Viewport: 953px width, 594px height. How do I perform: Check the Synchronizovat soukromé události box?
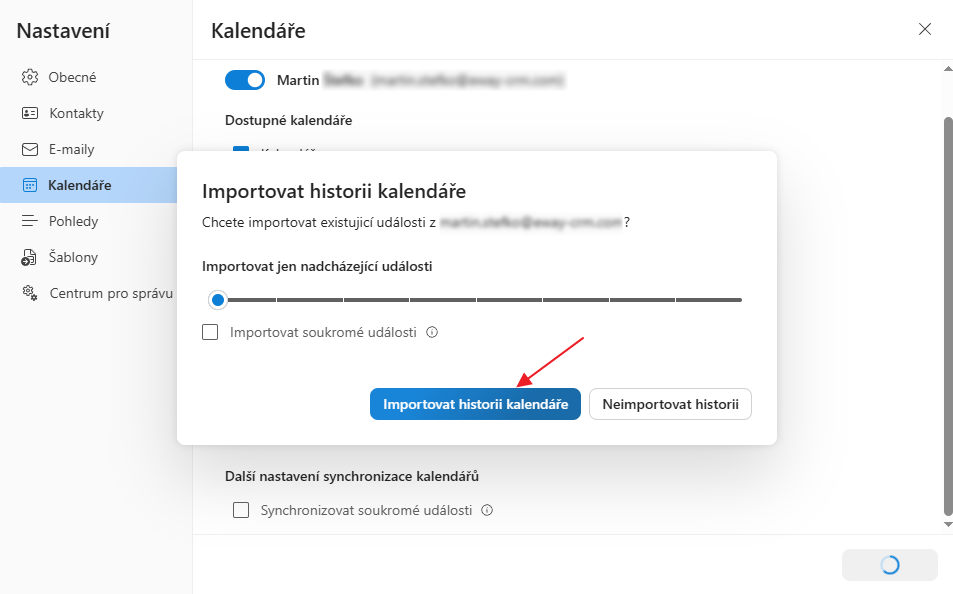241,510
